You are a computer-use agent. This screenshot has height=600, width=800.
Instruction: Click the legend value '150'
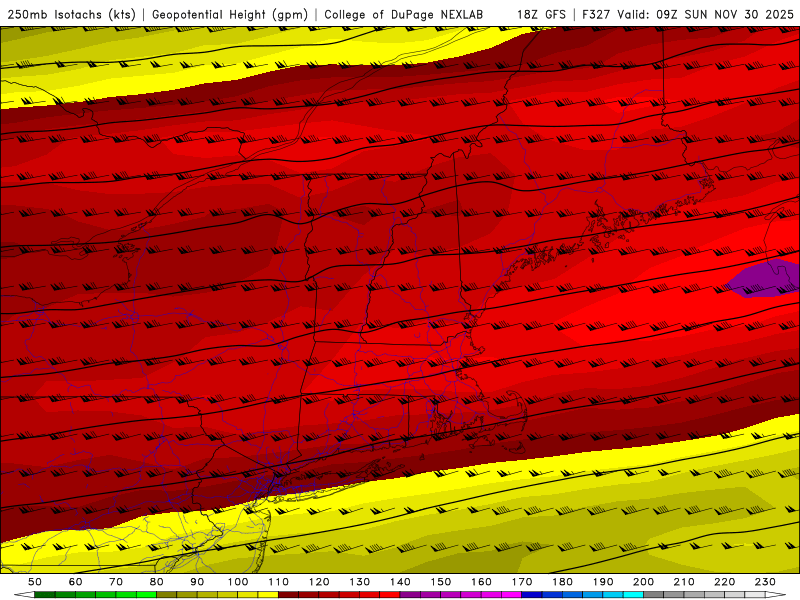[x=440, y=582]
